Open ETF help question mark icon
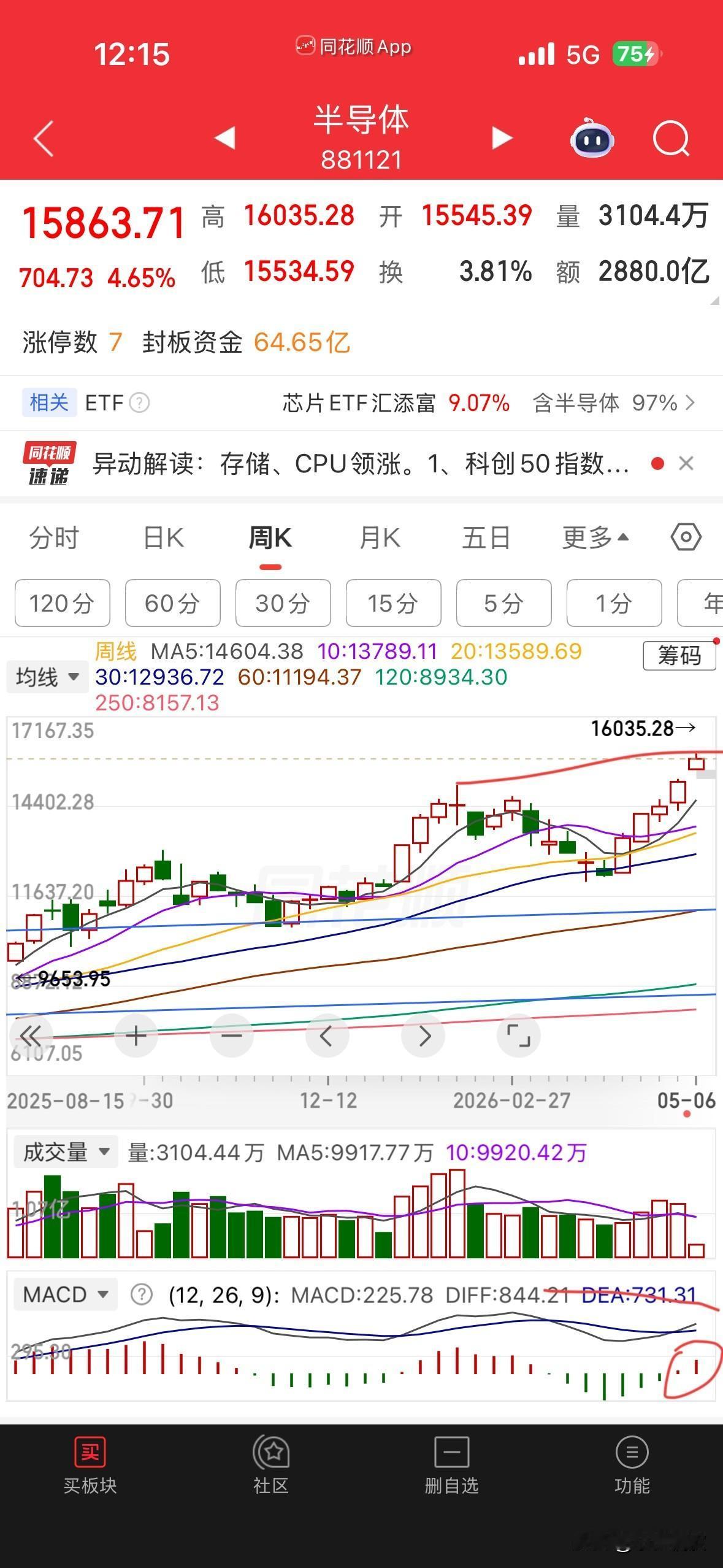 tap(140, 403)
